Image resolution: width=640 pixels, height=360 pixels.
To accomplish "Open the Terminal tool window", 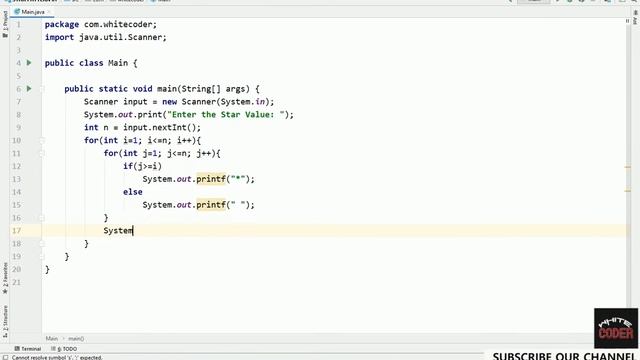I will click(x=28, y=349).
